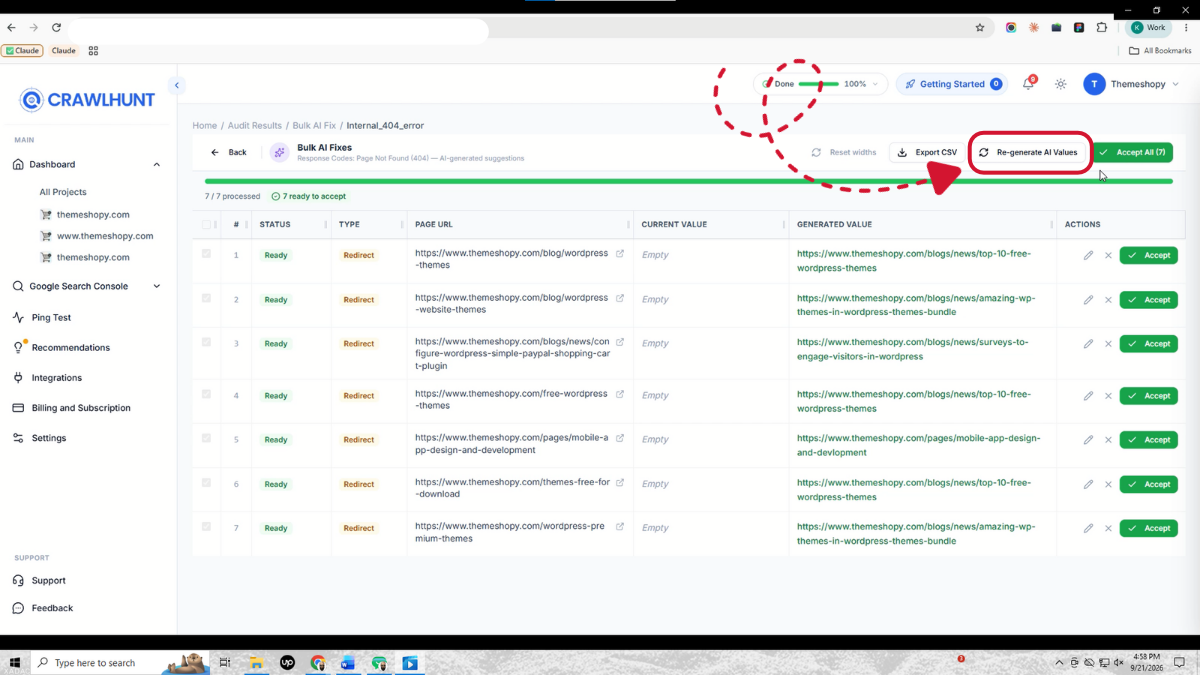Screen dimensions: 1200x675
Task: Open the Windows Start menu
Action: pos(15,663)
